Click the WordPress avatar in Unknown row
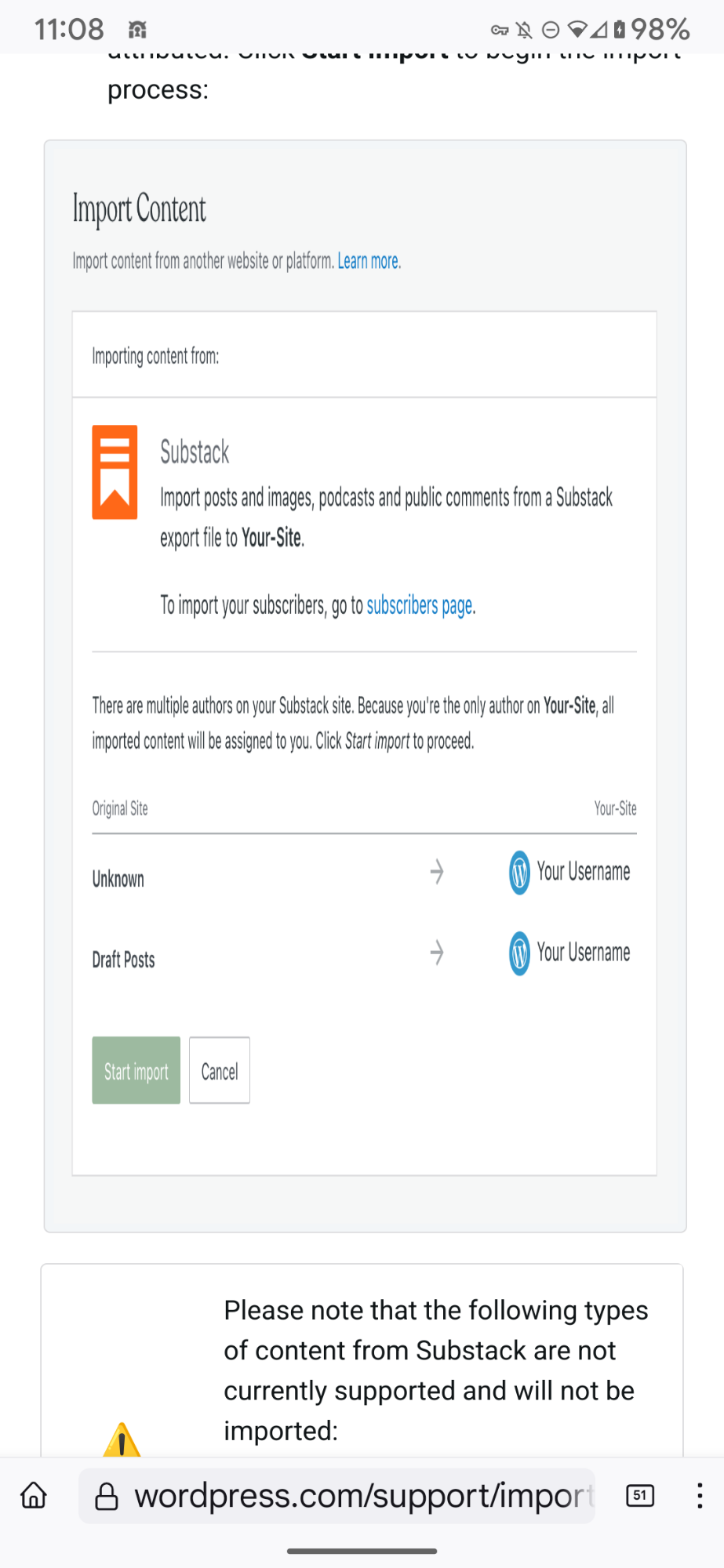Image resolution: width=724 pixels, height=1568 pixels. pyautogui.click(x=519, y=873)
